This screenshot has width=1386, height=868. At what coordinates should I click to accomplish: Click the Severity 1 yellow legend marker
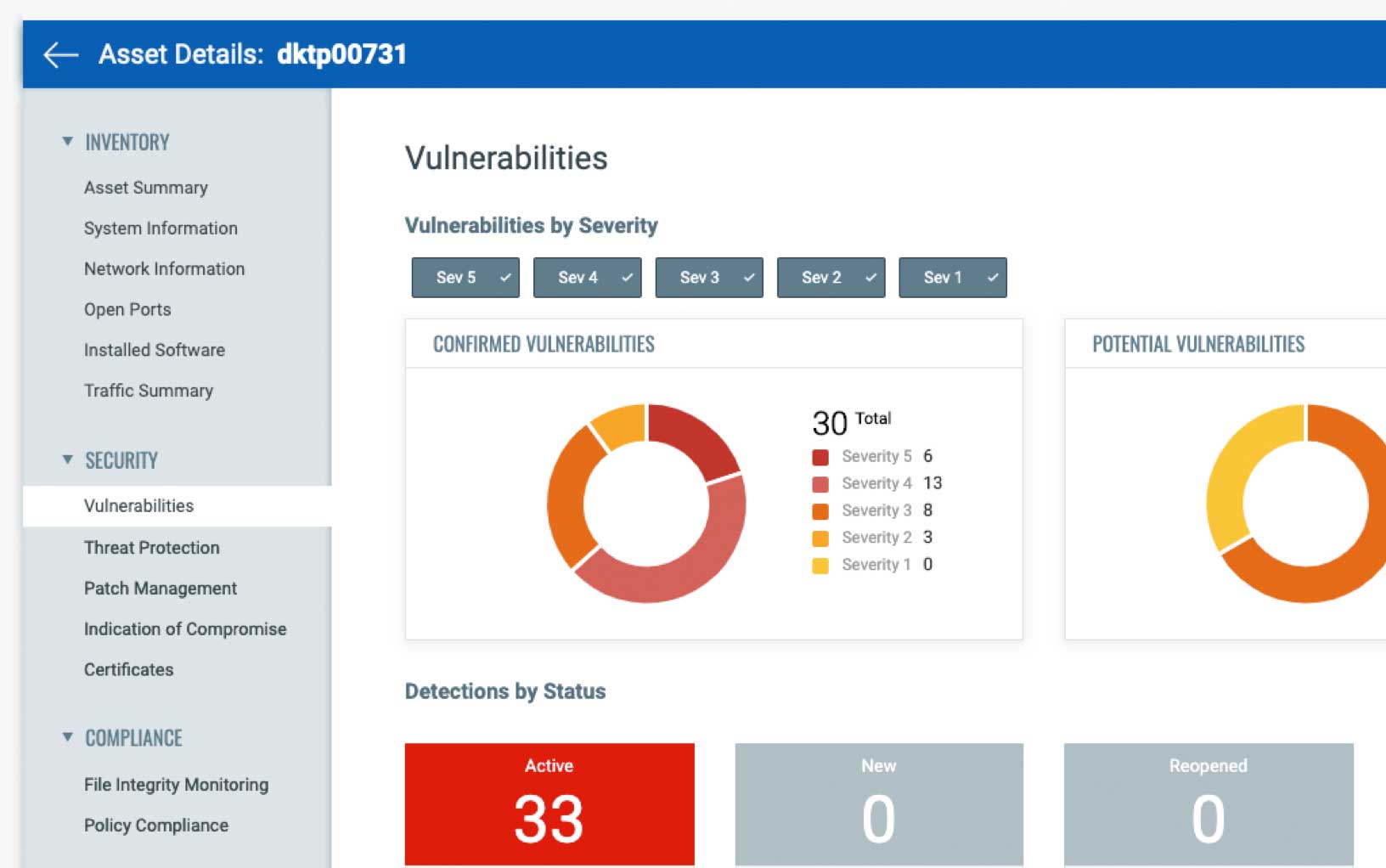pyautogui.click(x=820, y=565)
